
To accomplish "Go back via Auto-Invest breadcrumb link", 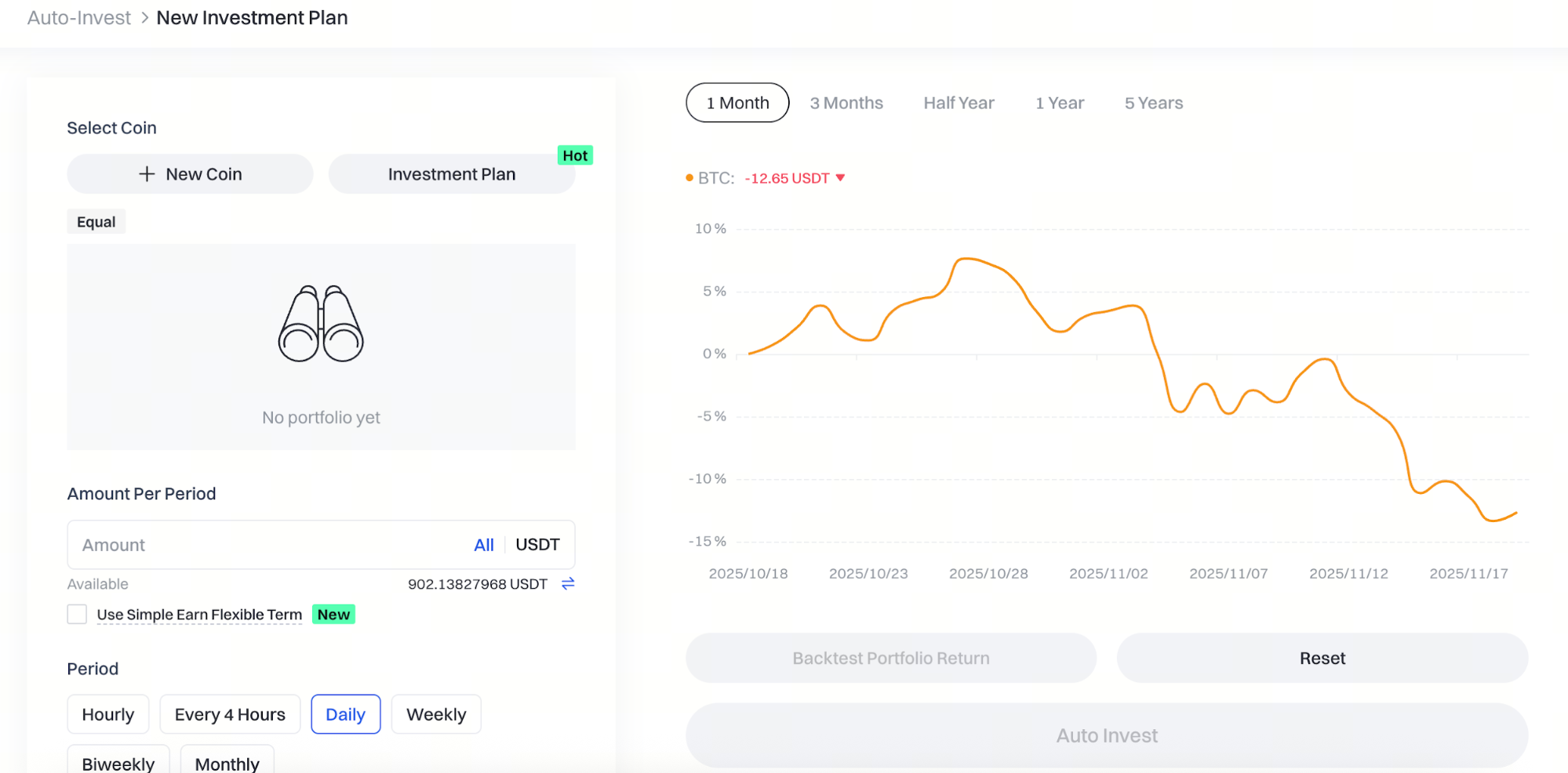I will [x=79, y=18].
